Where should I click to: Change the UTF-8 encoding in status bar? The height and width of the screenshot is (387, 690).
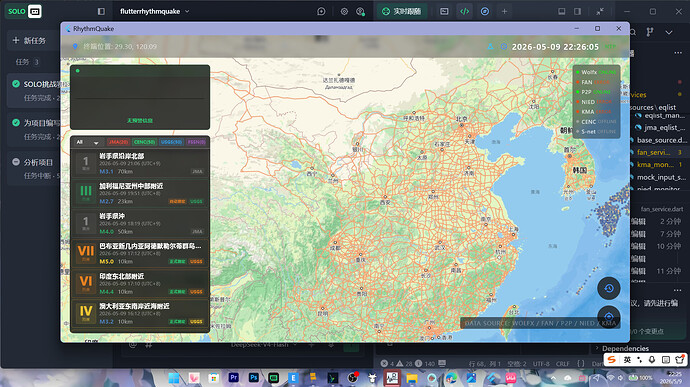(x=541, y=364)
